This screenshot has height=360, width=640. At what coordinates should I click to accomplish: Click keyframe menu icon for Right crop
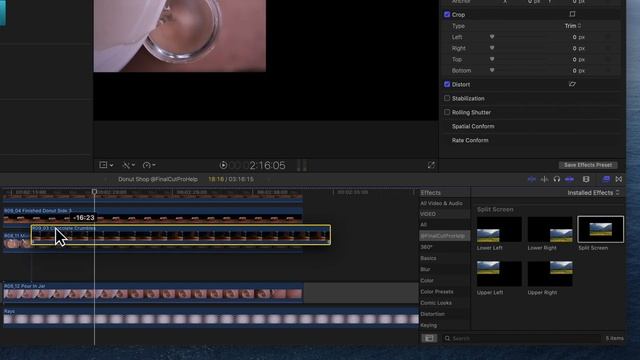(x=492, y=48)
